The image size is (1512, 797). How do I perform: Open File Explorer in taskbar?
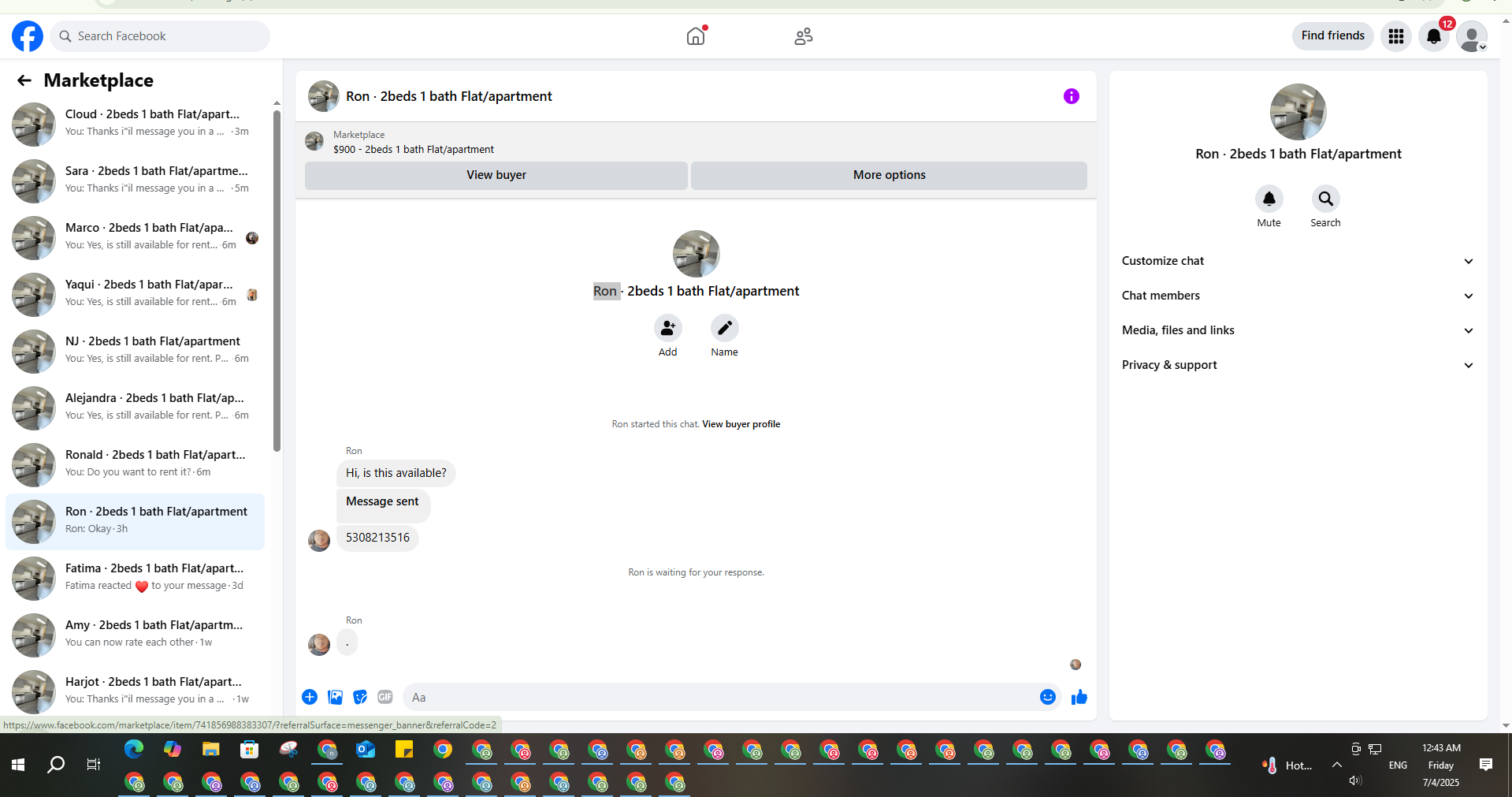[x=211, y=749]
